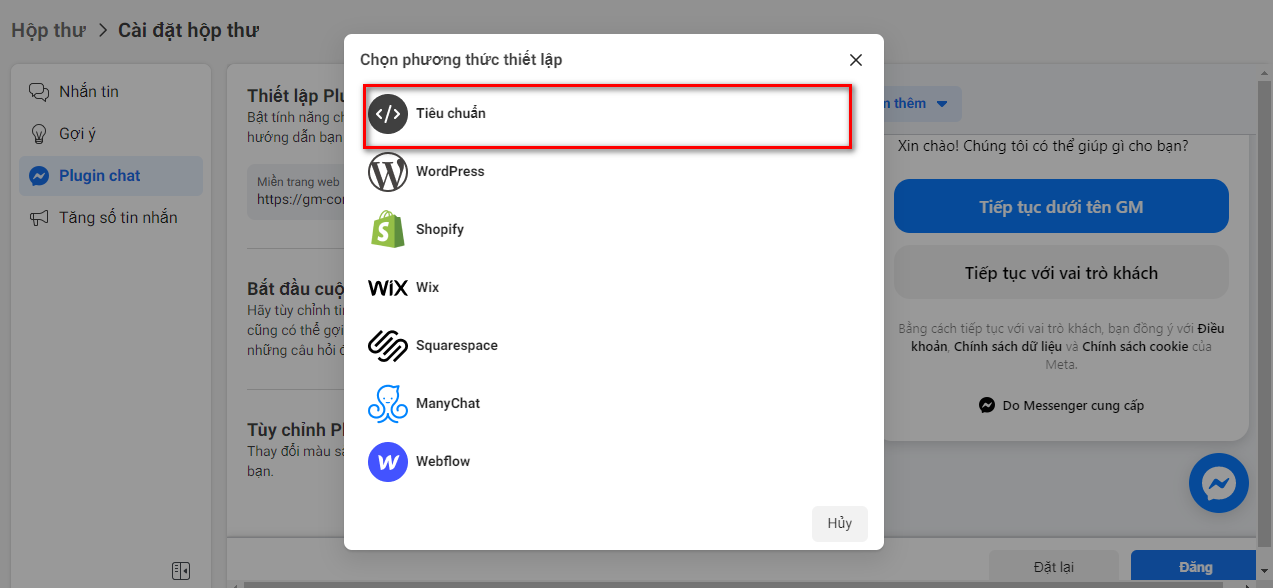The width and height of the screenshot is (1273, 588).
Task: Choose the WordPress text label
Action: [x=450, y=172]
